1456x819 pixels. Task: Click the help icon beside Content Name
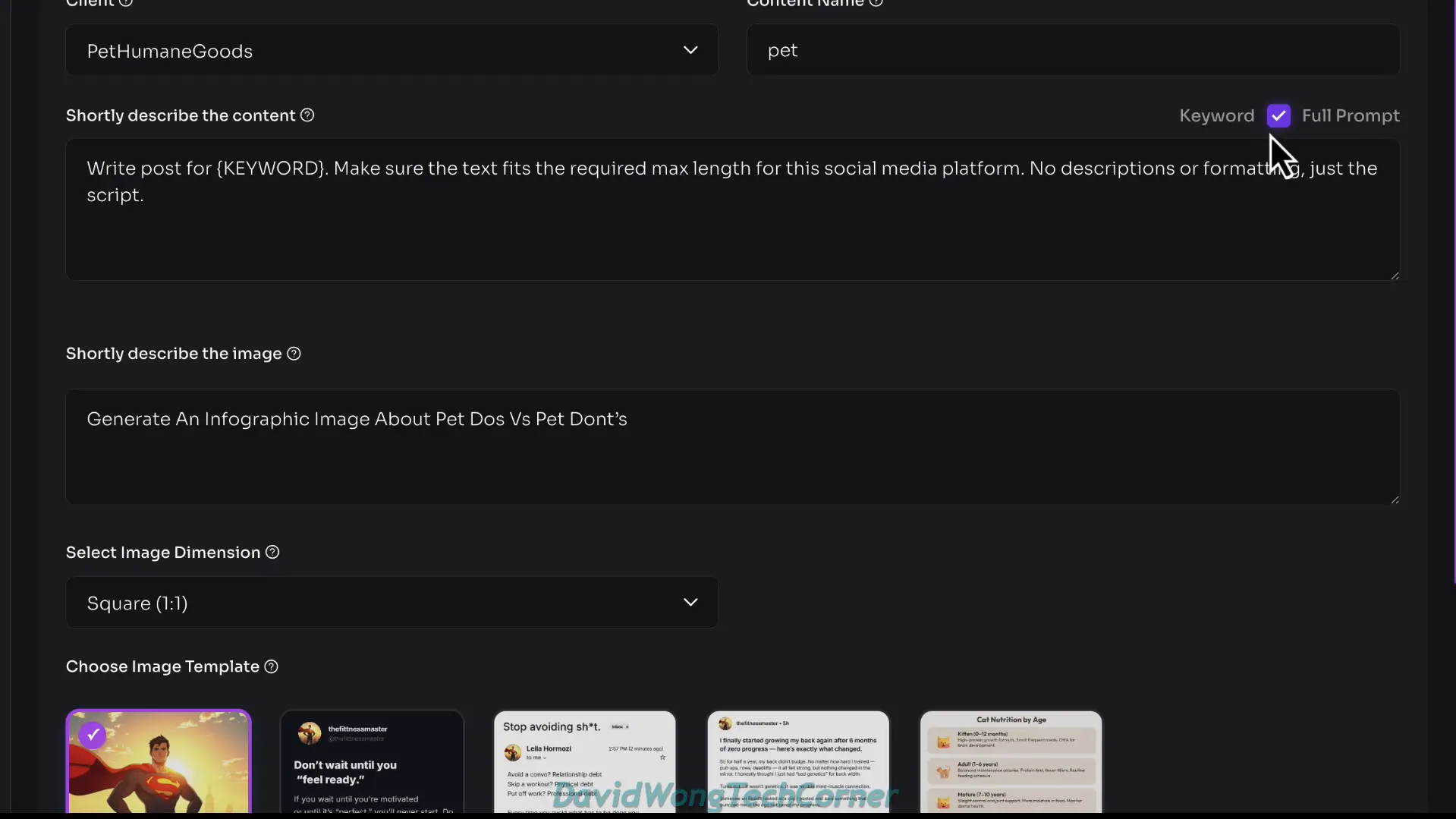pos(876,3)
